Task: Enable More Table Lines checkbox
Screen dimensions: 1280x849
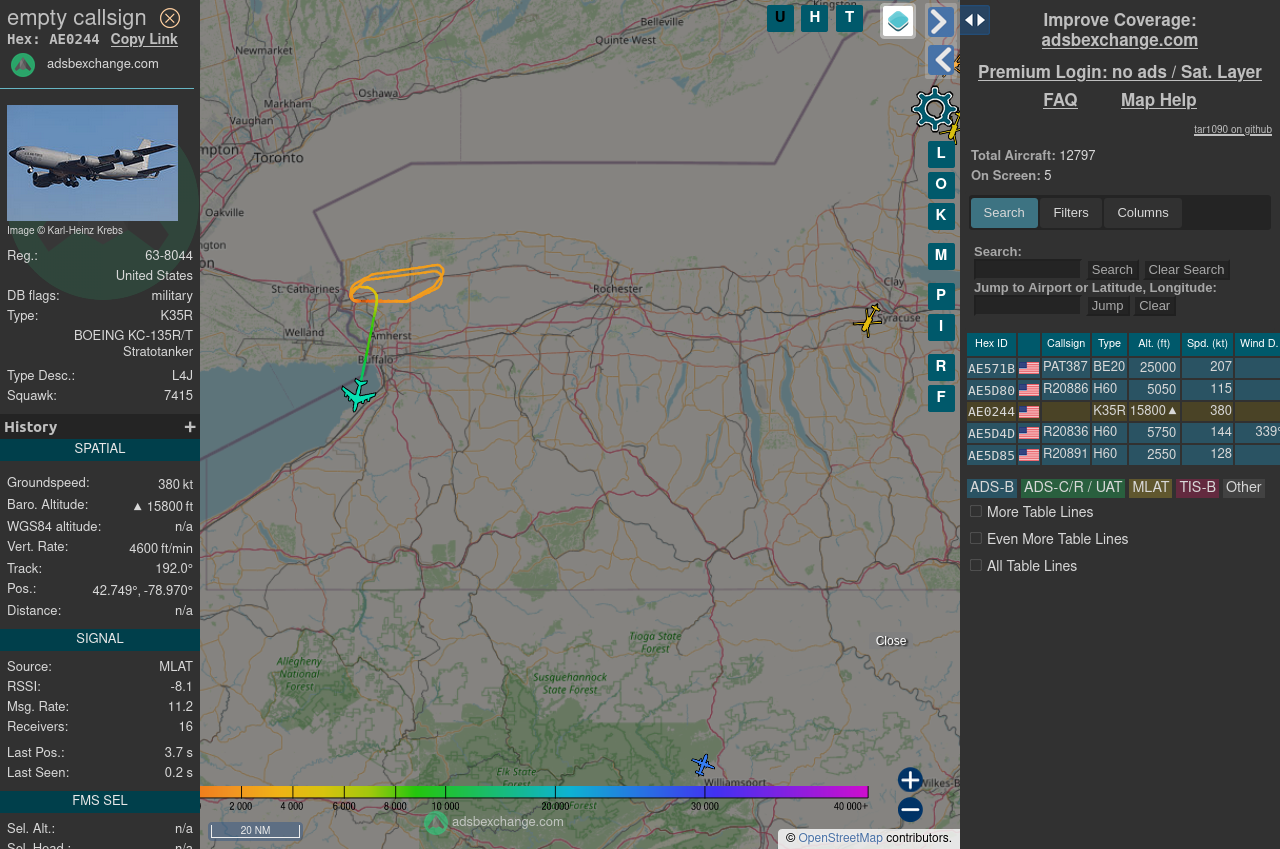Action: tap(976, 511)
